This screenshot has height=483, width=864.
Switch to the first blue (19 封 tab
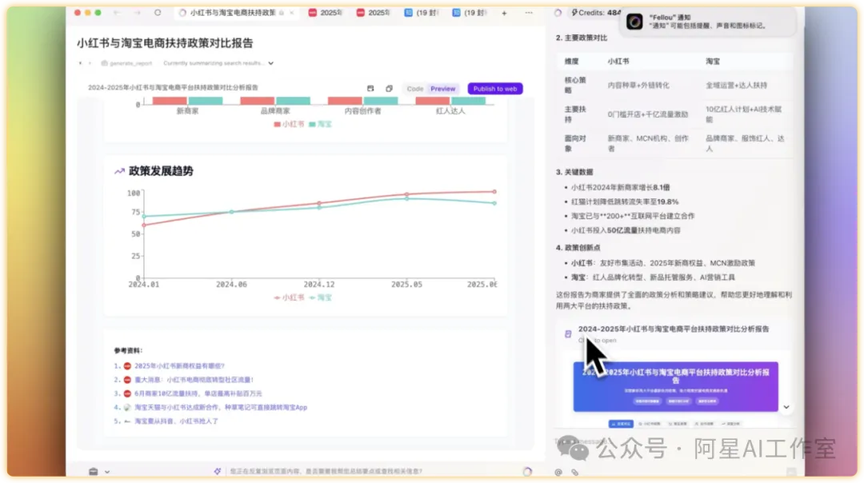pos(422,13)
